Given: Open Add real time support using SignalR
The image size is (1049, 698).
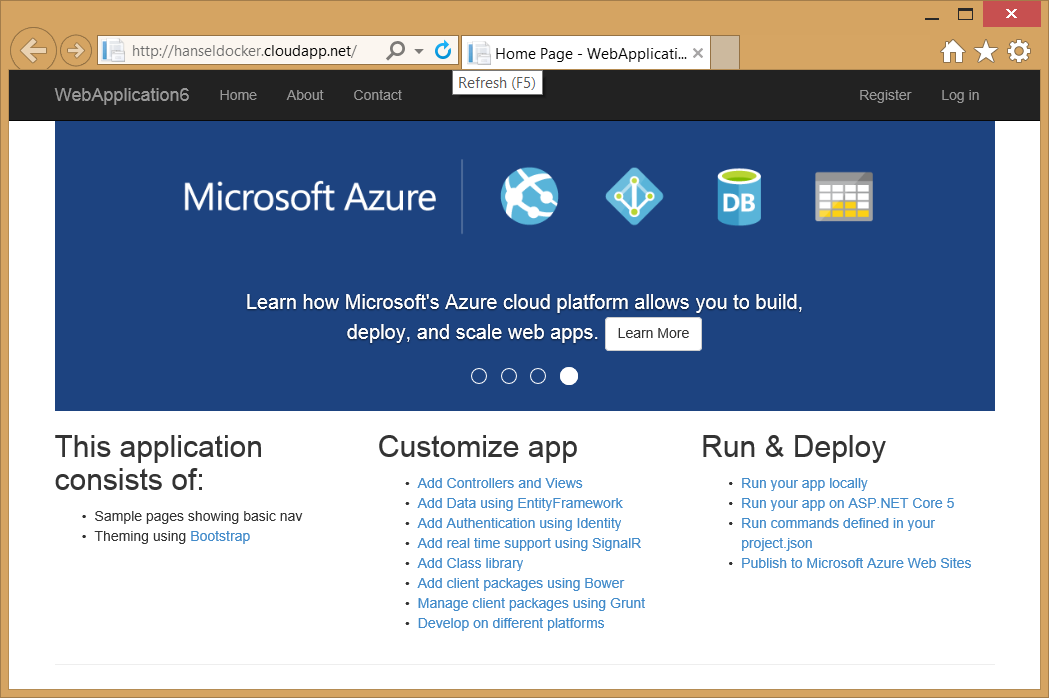Looking at the screenshot, I should point(529,543).
